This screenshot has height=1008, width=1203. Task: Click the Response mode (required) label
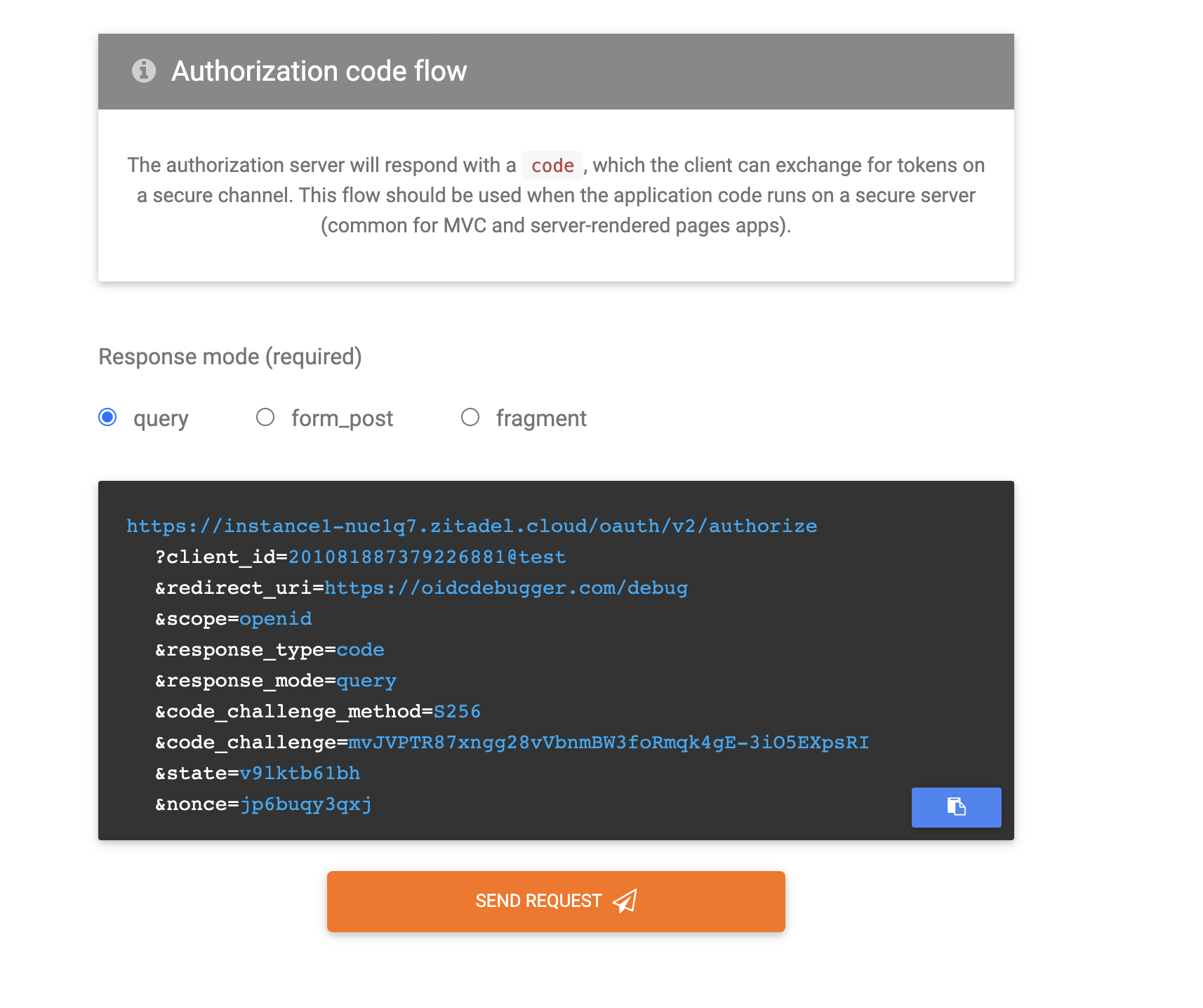(230, 357)
